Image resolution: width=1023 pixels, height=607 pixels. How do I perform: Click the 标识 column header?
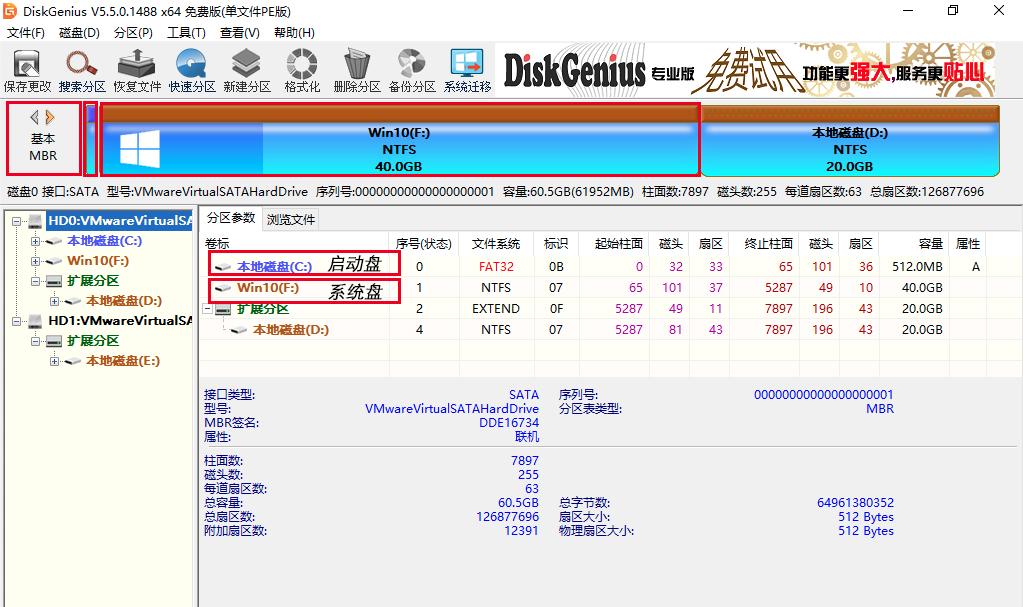point(556,243)
